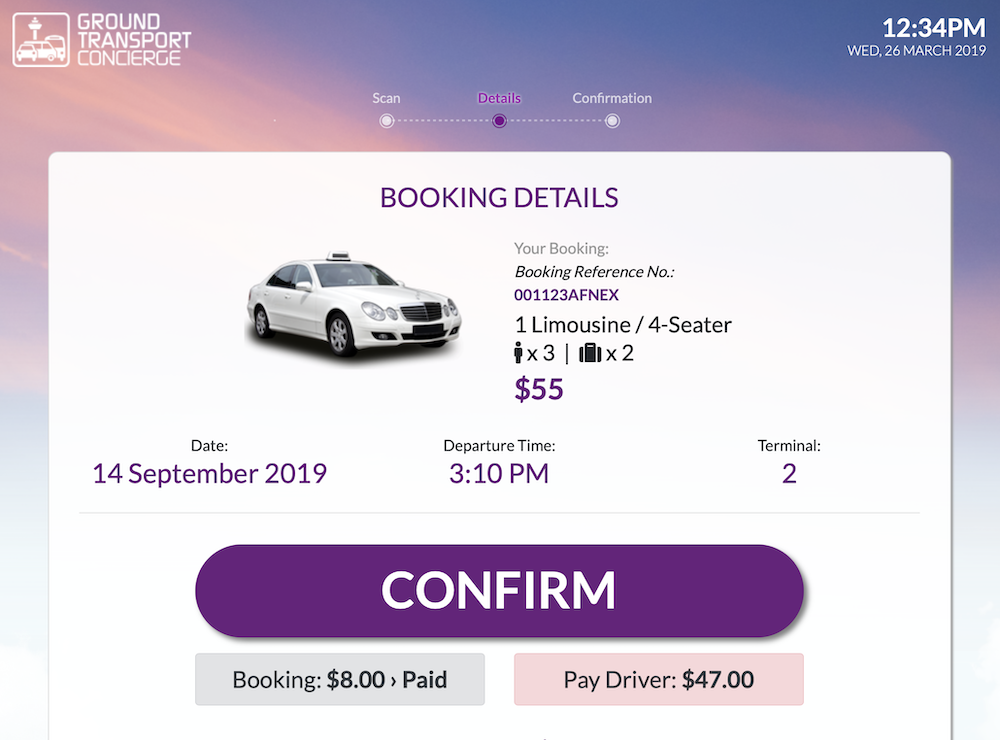Click the 3:10 PM departure time

pos(499,473)
